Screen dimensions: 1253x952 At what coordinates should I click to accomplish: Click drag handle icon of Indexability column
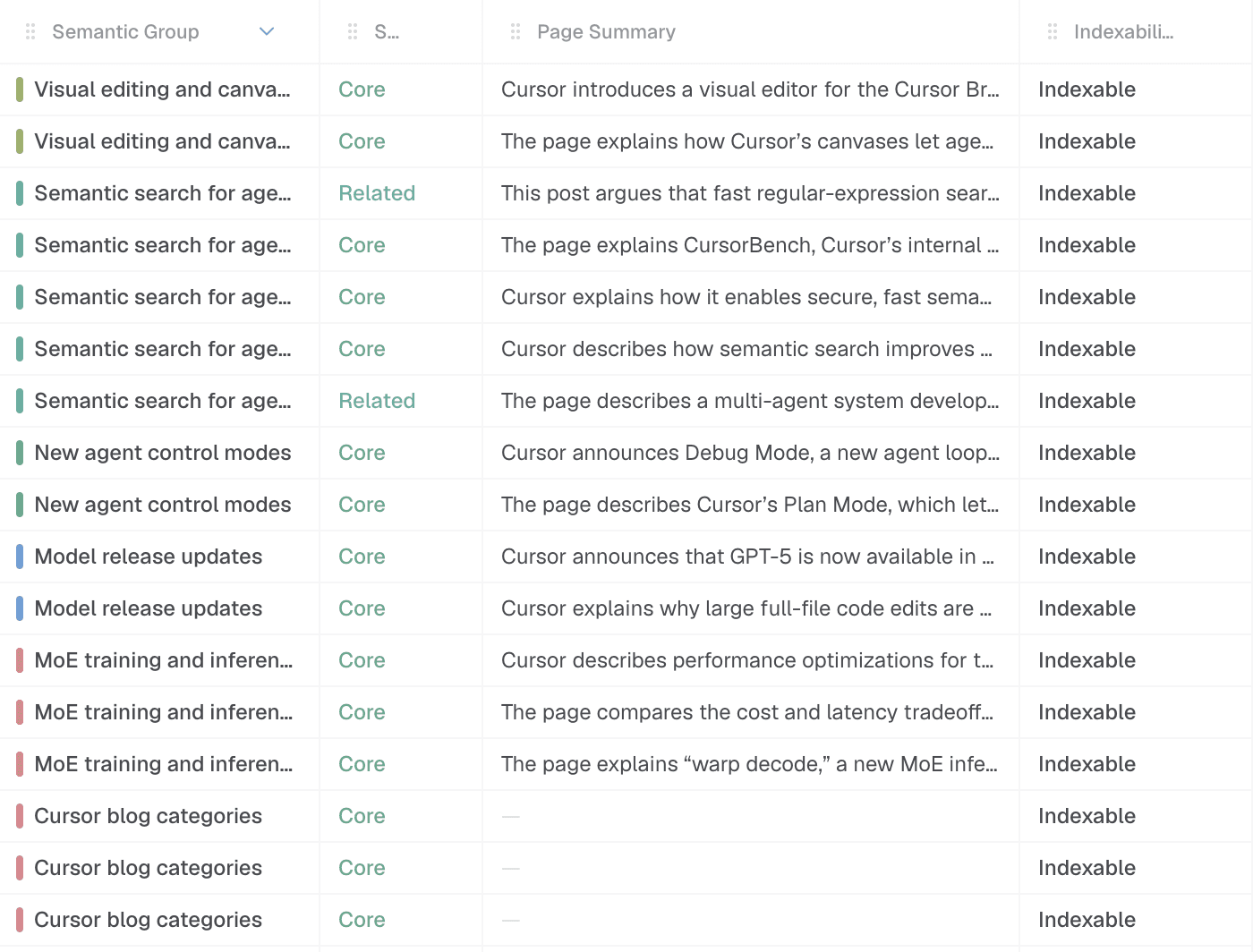(1053, 32)
